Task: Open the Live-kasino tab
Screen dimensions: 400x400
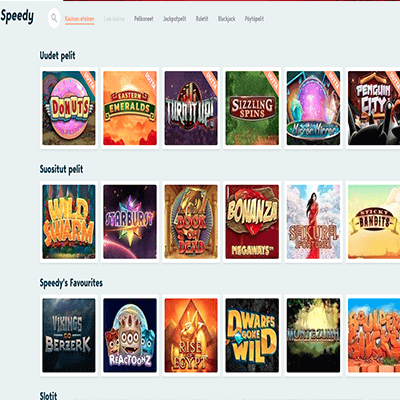Action: [114, 19]
